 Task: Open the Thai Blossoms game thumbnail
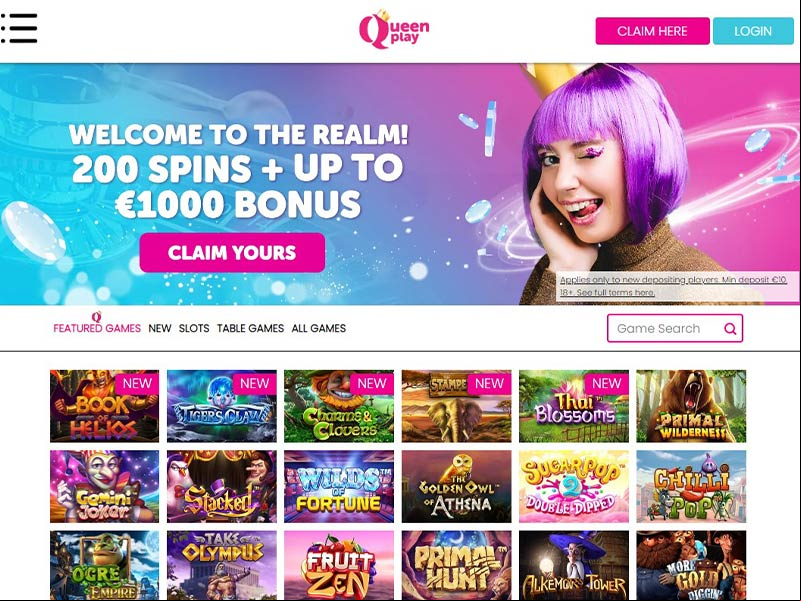[x=574, y=406]
